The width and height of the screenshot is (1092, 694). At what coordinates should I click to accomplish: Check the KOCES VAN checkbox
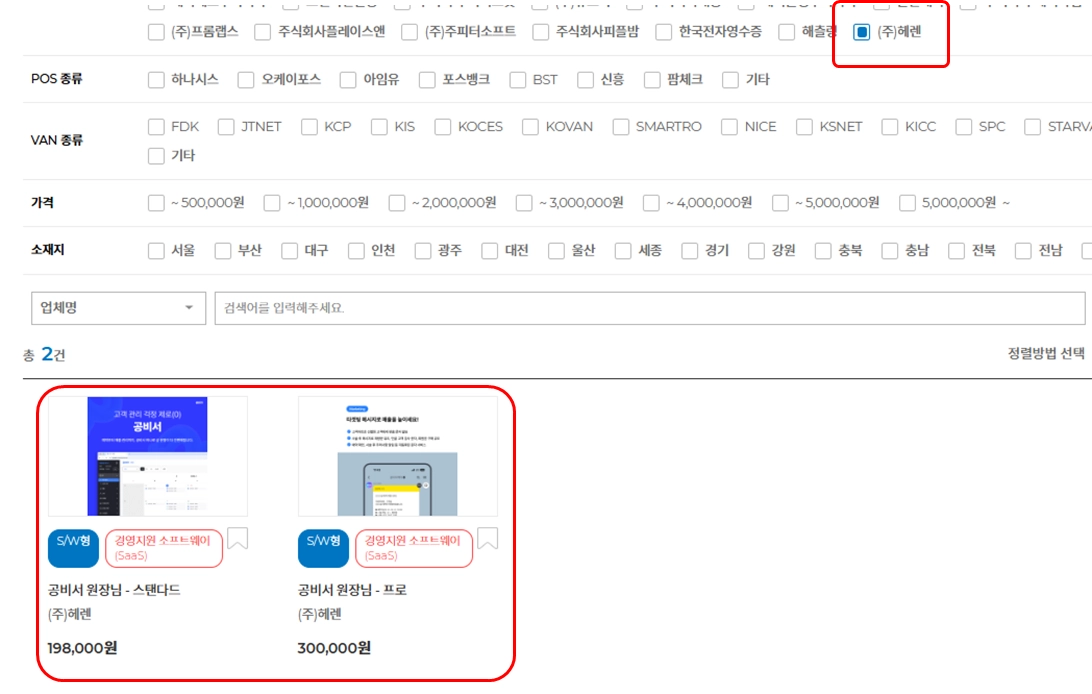442,127
